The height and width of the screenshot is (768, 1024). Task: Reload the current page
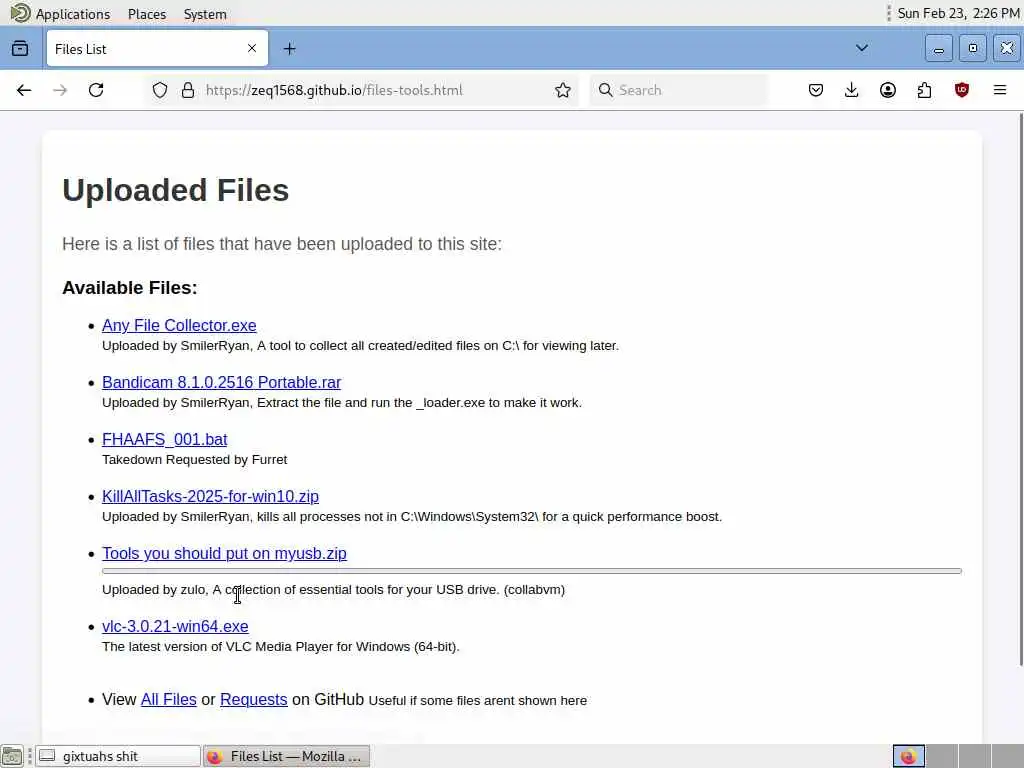[96, 90]
